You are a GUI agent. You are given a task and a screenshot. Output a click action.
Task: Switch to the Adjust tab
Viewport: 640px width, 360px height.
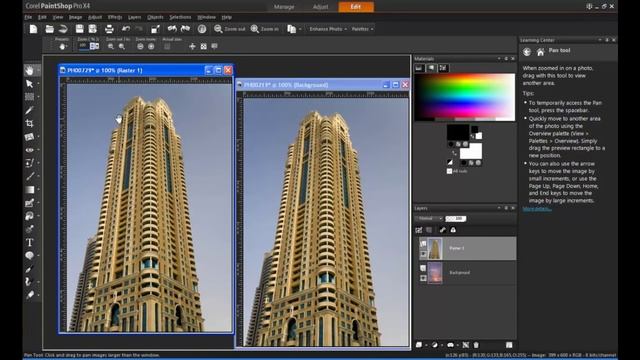click(320, 7)
